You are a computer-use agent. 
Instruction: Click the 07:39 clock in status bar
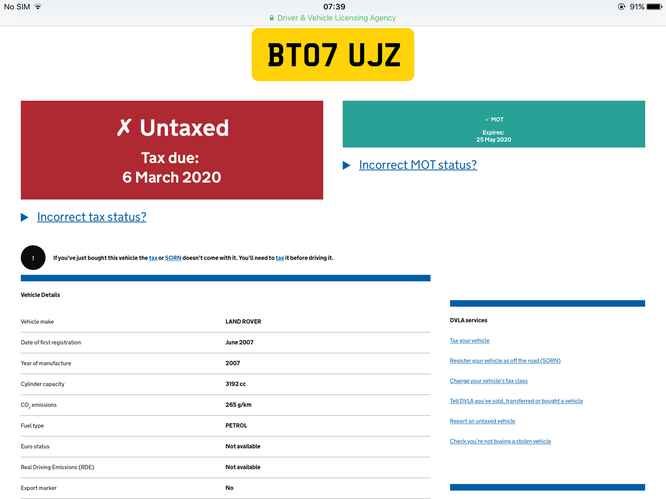tap(334, 7)
